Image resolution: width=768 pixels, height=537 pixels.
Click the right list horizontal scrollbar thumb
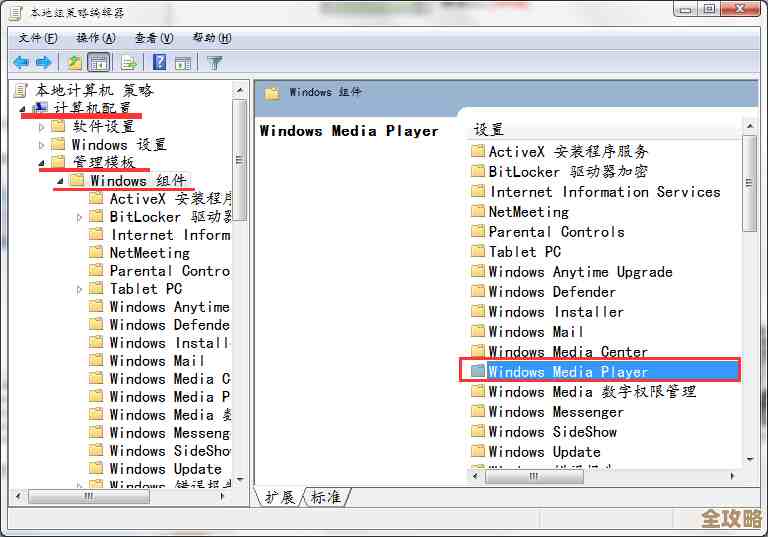[534, 476]
